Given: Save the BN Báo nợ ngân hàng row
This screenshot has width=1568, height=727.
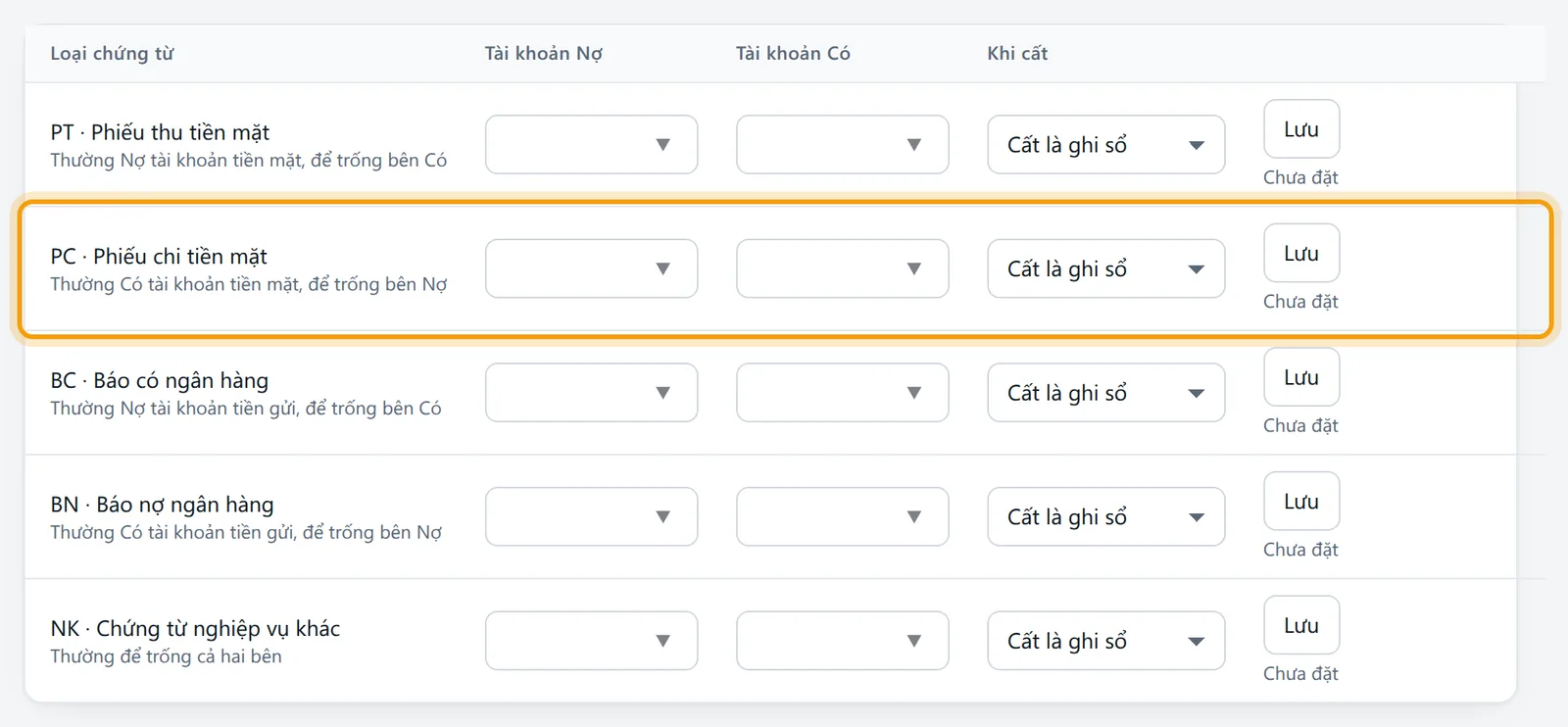Looking at the screenshot, I should coord(1300,501).
